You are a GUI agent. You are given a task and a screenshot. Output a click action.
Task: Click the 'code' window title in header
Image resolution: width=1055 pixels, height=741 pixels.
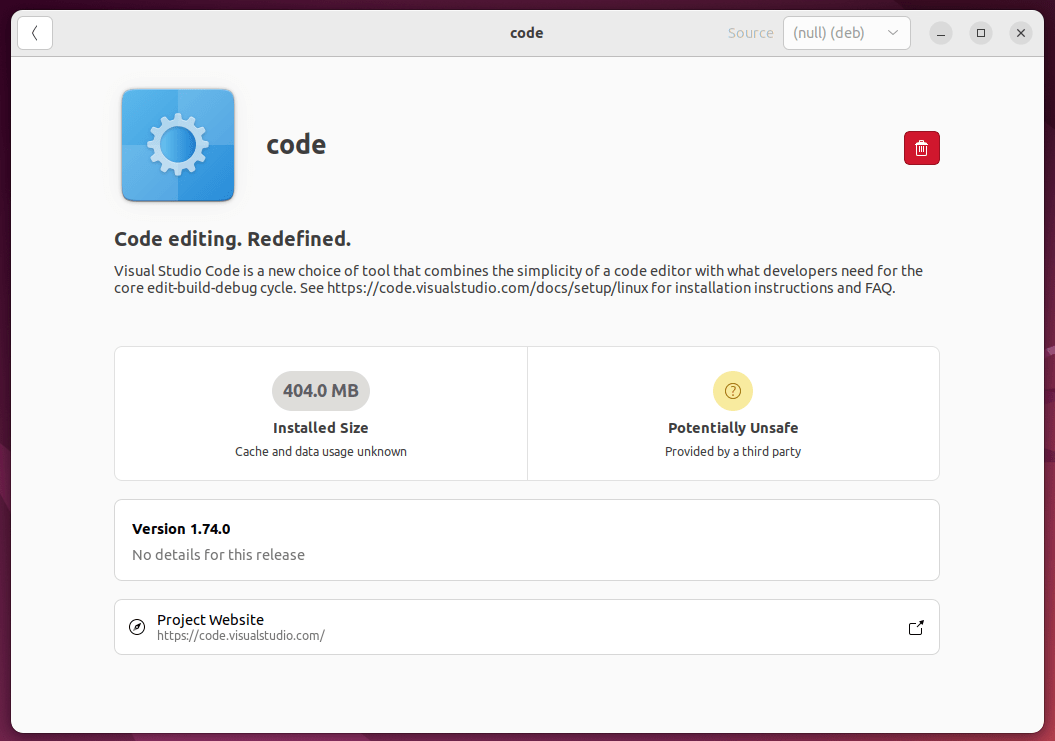coord(527,33)
